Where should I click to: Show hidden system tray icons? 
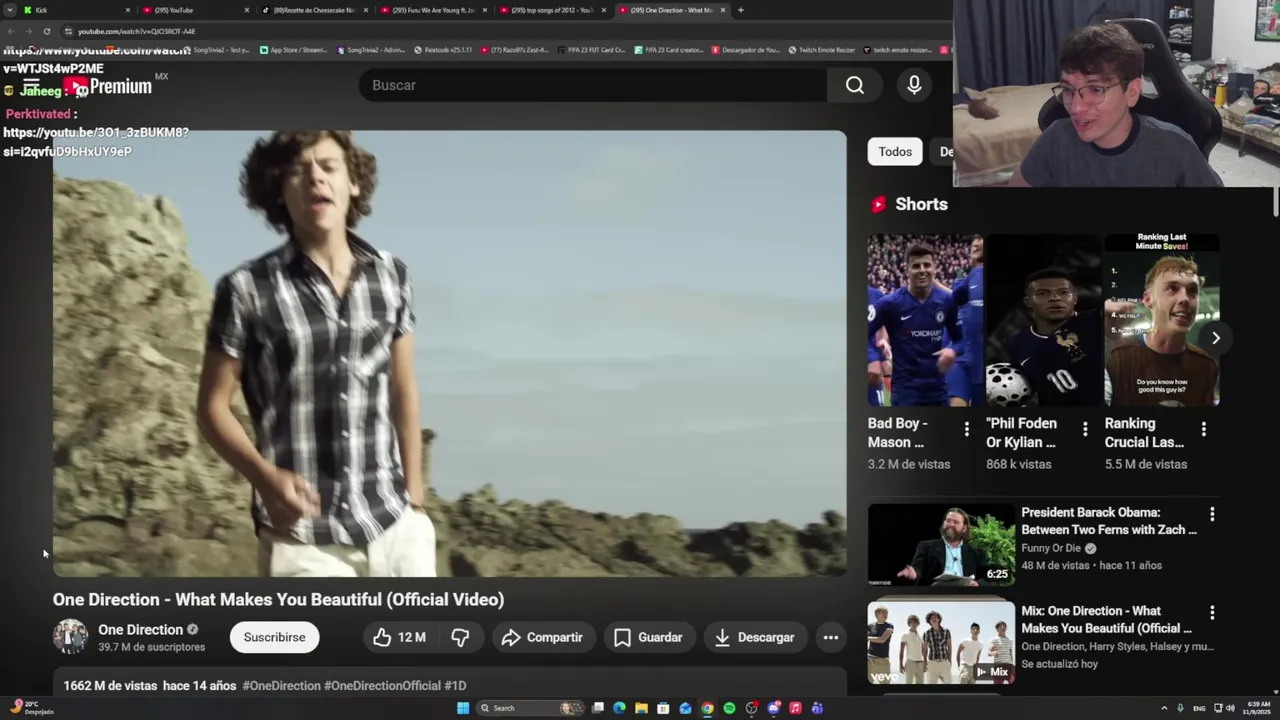click(1164, 708)
